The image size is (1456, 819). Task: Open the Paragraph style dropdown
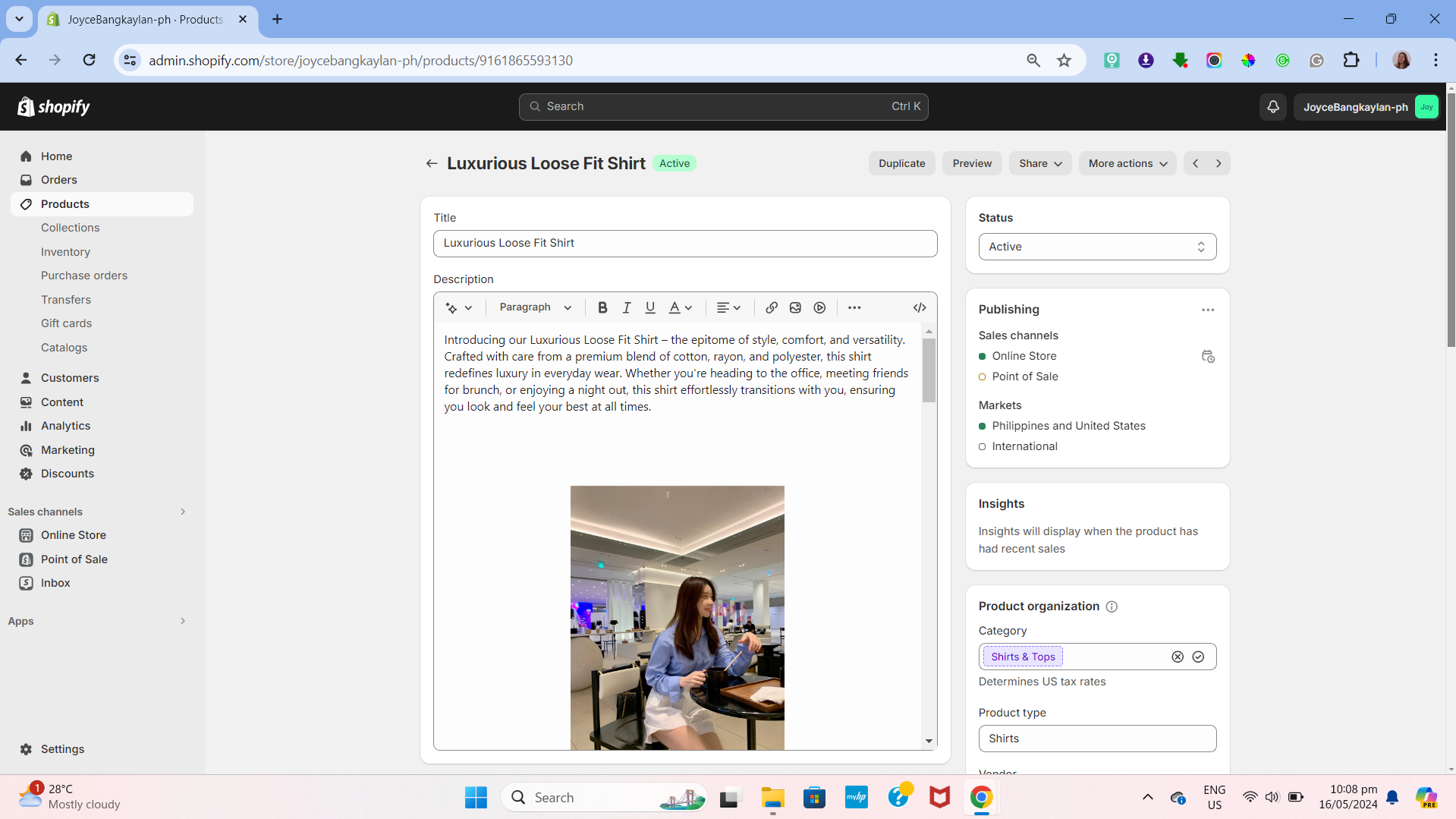pyautogui.click(x=536, y=307)
